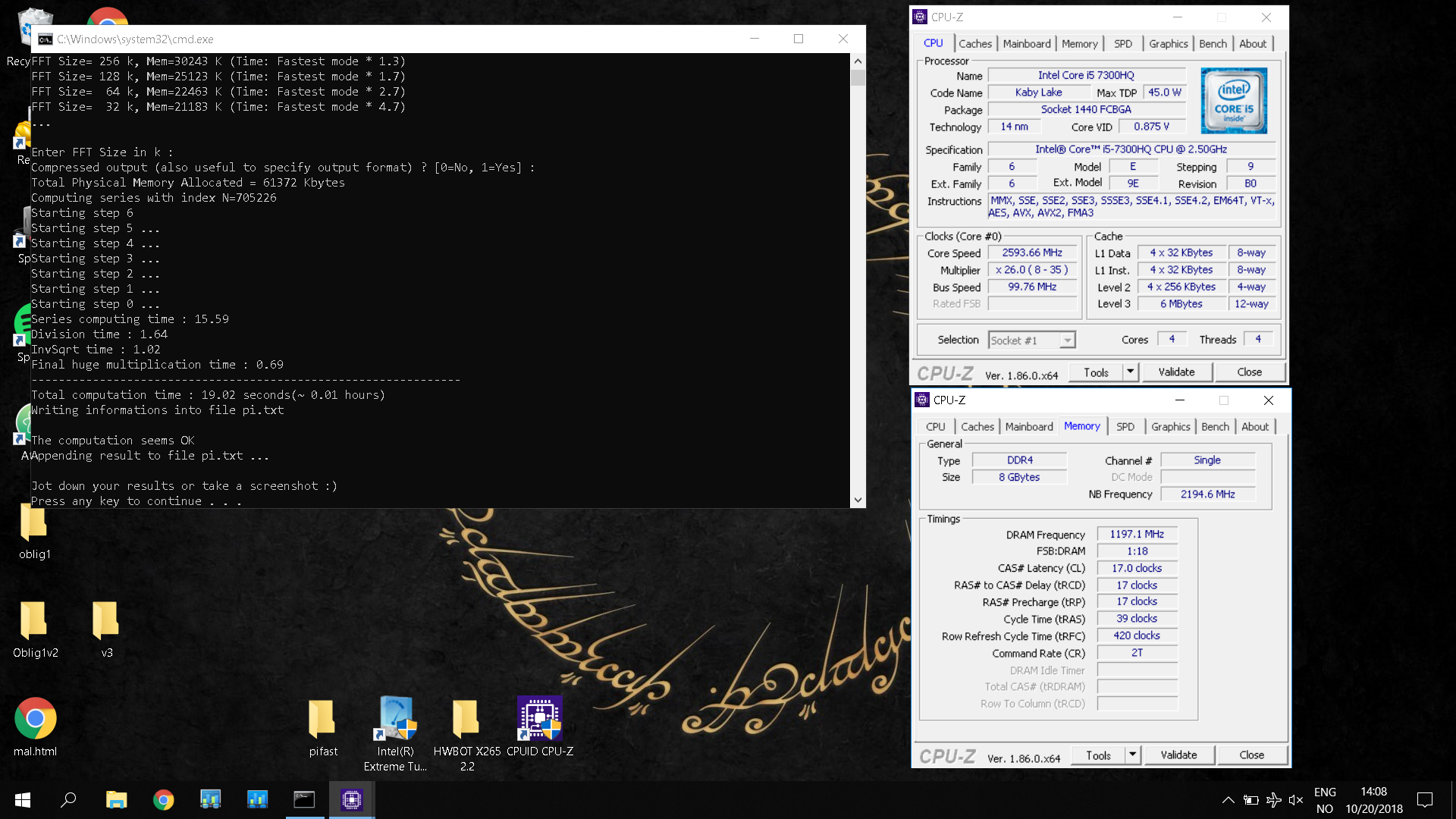Click Validate in lower CPU-Z window
Viewport: 1456px width, 819px height.
coord(1178,755)
